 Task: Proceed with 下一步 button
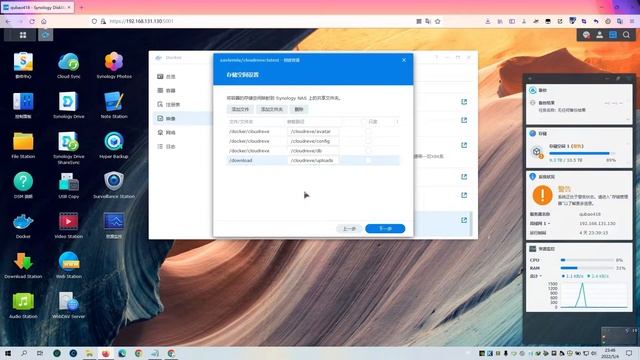[x=385, y=229]
